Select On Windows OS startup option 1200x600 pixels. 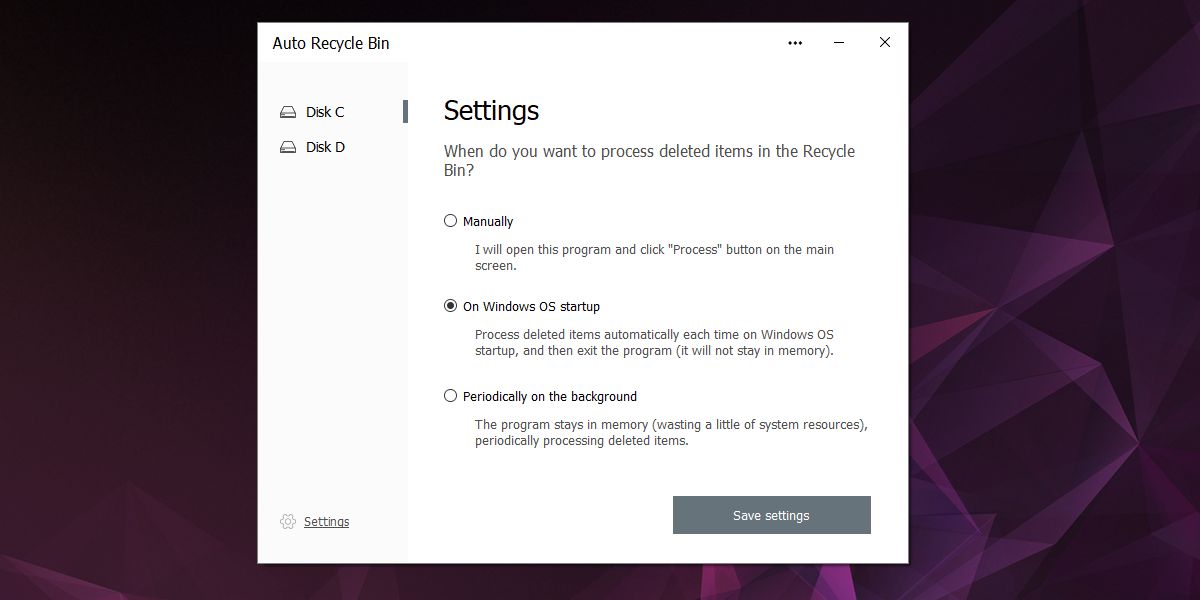(x=450, y=306)
